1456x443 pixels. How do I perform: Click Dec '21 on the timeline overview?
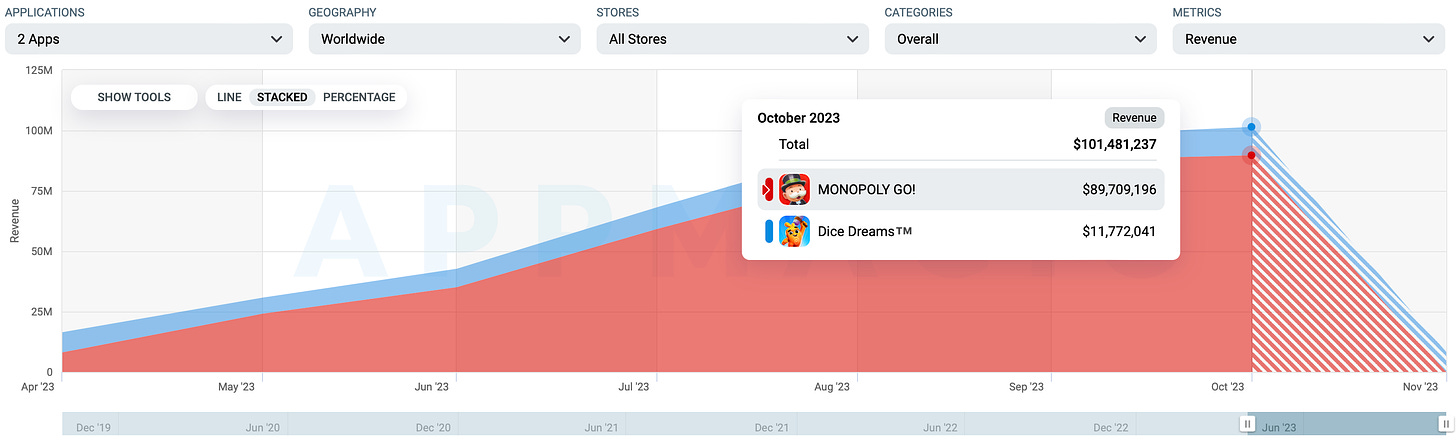[x=771, y=428]
